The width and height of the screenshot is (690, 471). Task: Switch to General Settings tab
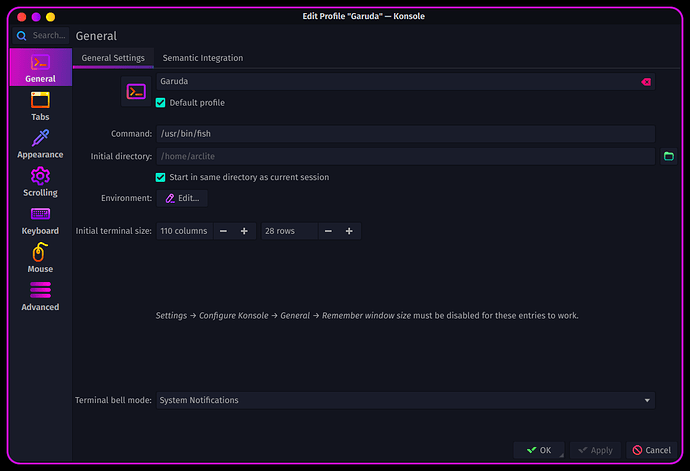(113, 58)
